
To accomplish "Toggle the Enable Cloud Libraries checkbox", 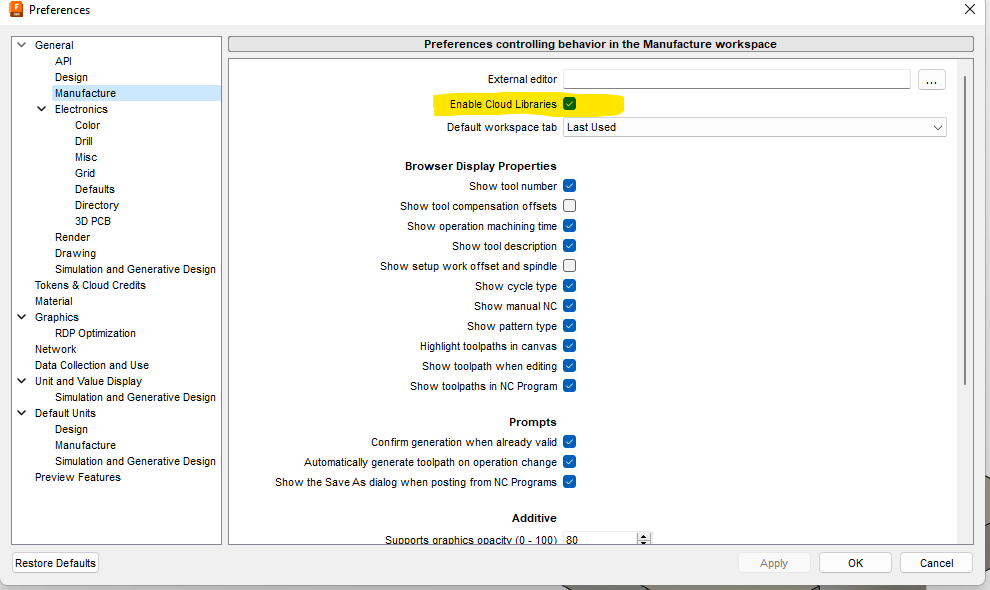I will [570, 104].
